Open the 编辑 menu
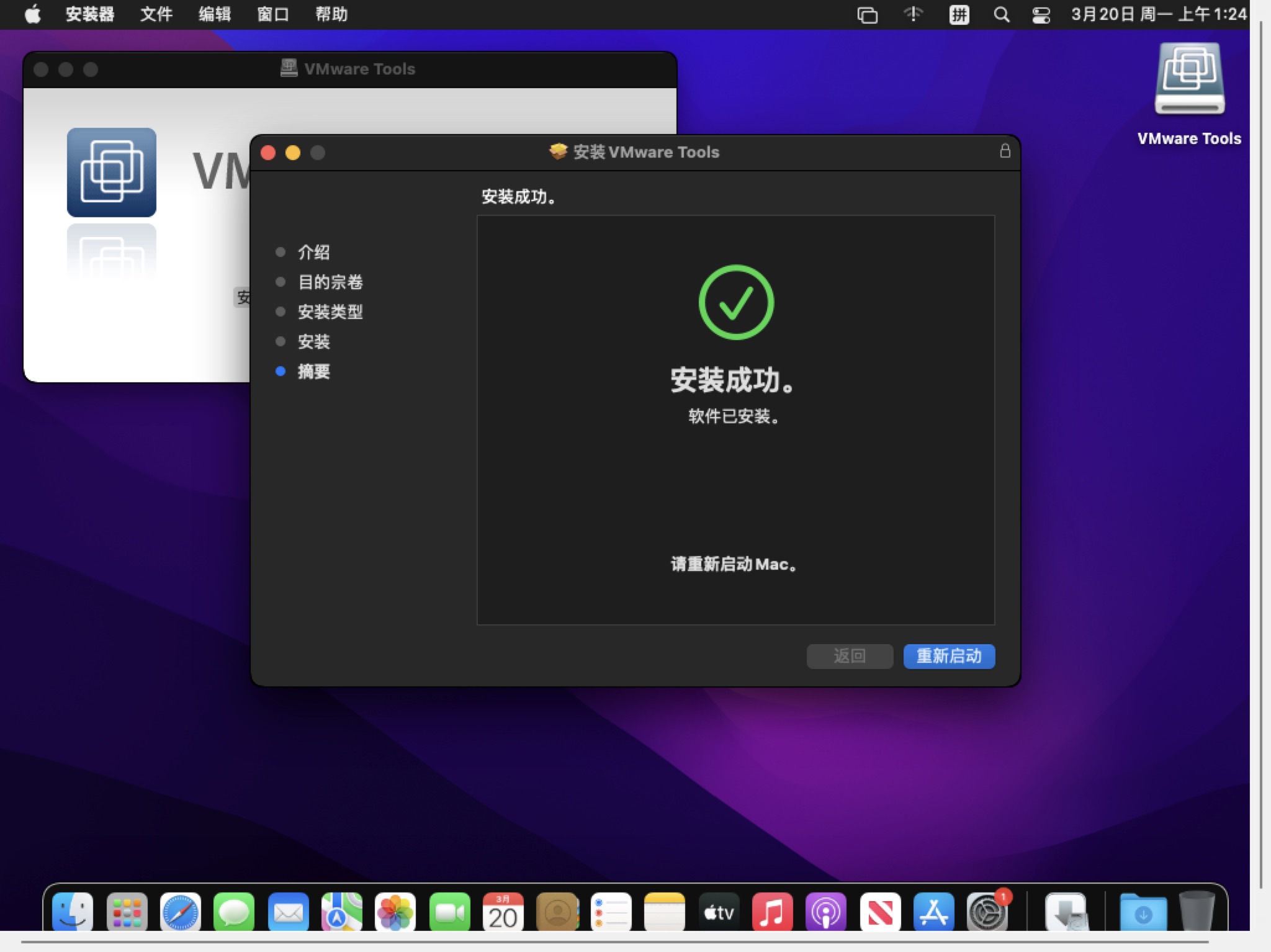Viewport: 1271px width, 952px height. click(x=215, y=14)
